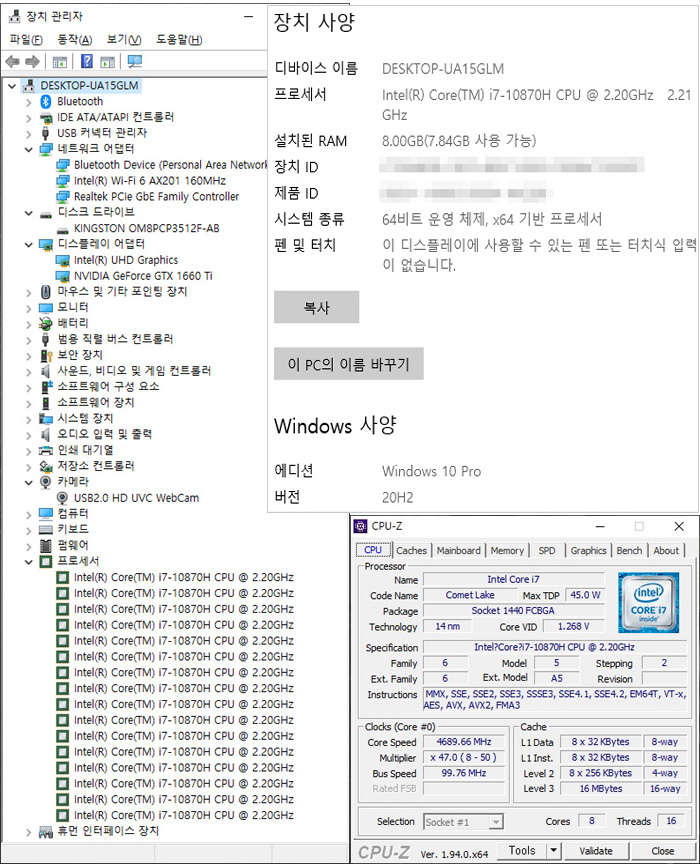Select Realtek PCIe GbE Family Controller

click(x=157, y=197)
